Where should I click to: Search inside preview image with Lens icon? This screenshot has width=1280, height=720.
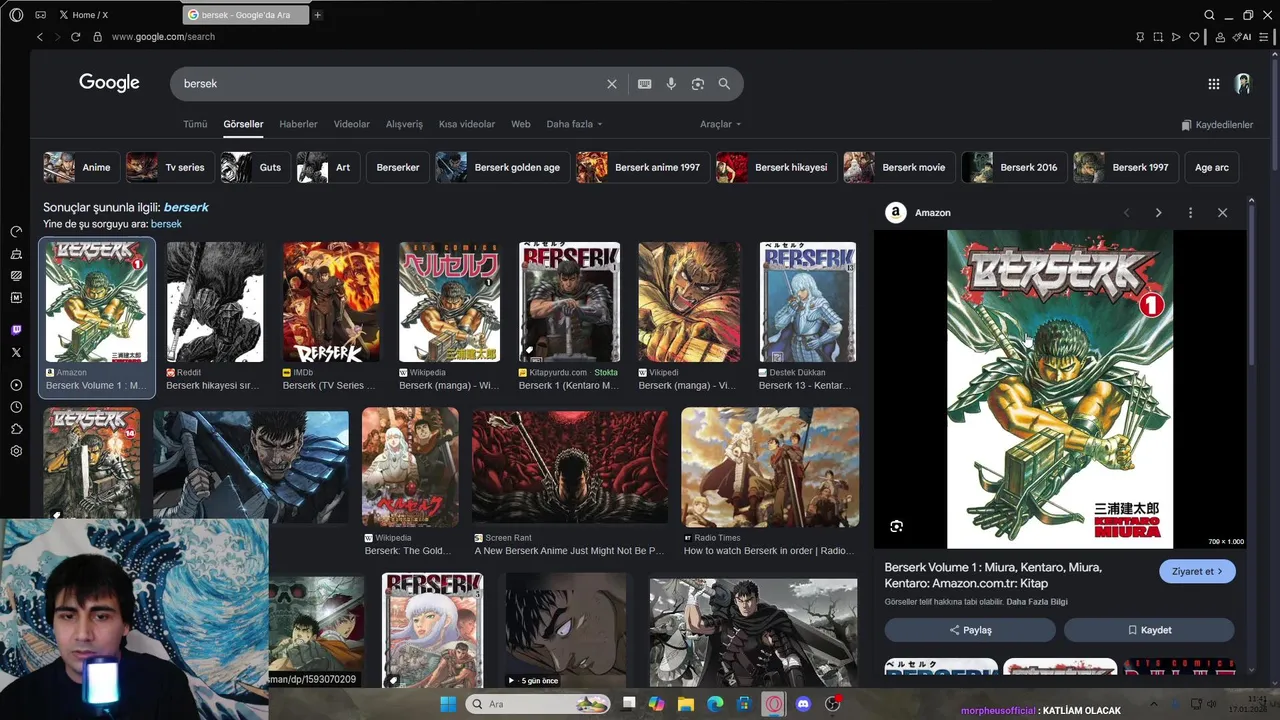[x=896, y=526]
